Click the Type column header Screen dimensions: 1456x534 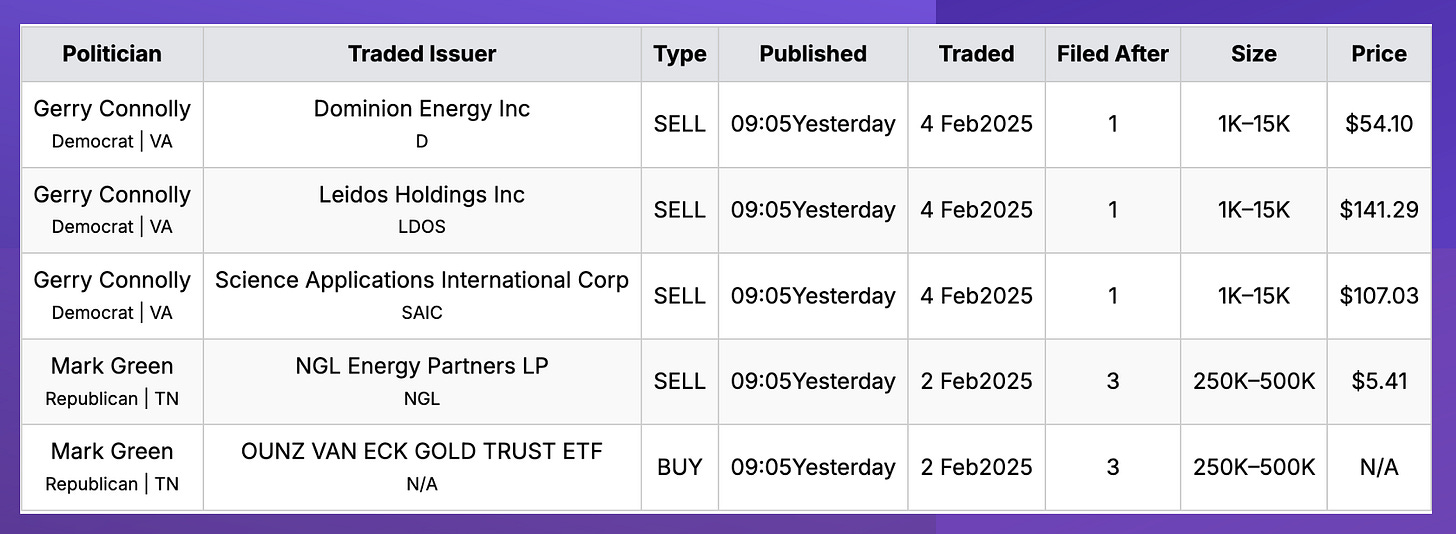coord(680,54)
